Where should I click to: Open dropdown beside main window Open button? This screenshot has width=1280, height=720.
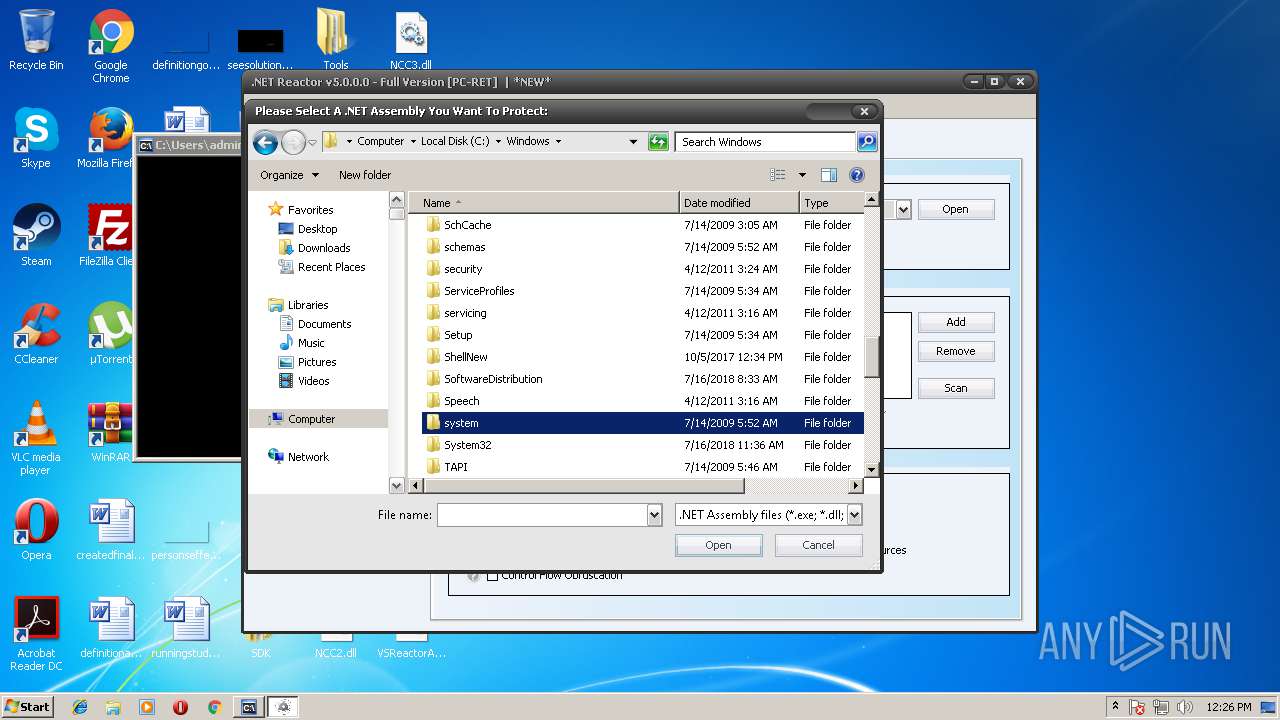tap(903, 209)
